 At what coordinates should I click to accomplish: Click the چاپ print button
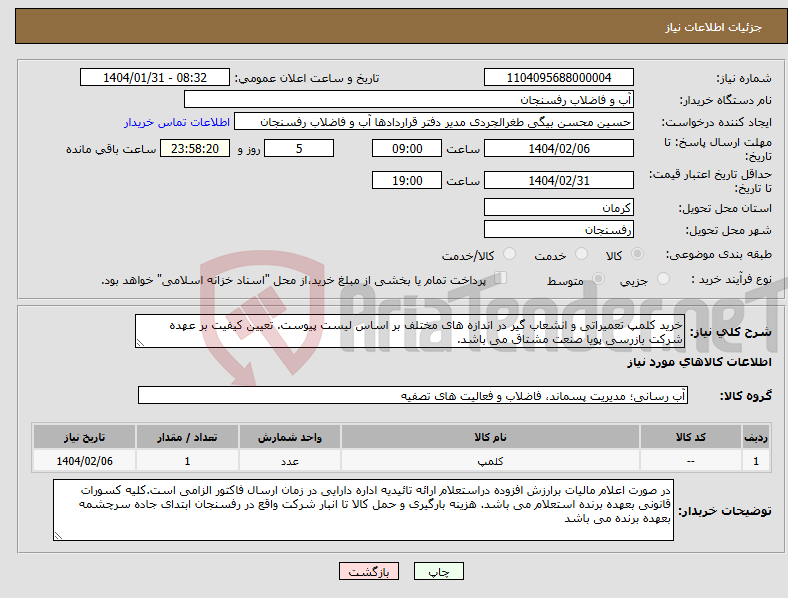439,571
